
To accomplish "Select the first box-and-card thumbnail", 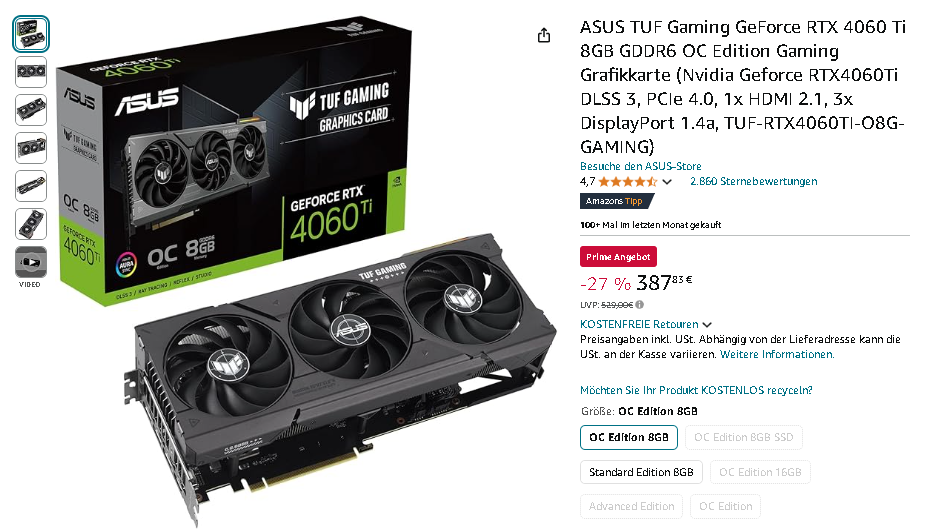I will [x=31, y=34].
